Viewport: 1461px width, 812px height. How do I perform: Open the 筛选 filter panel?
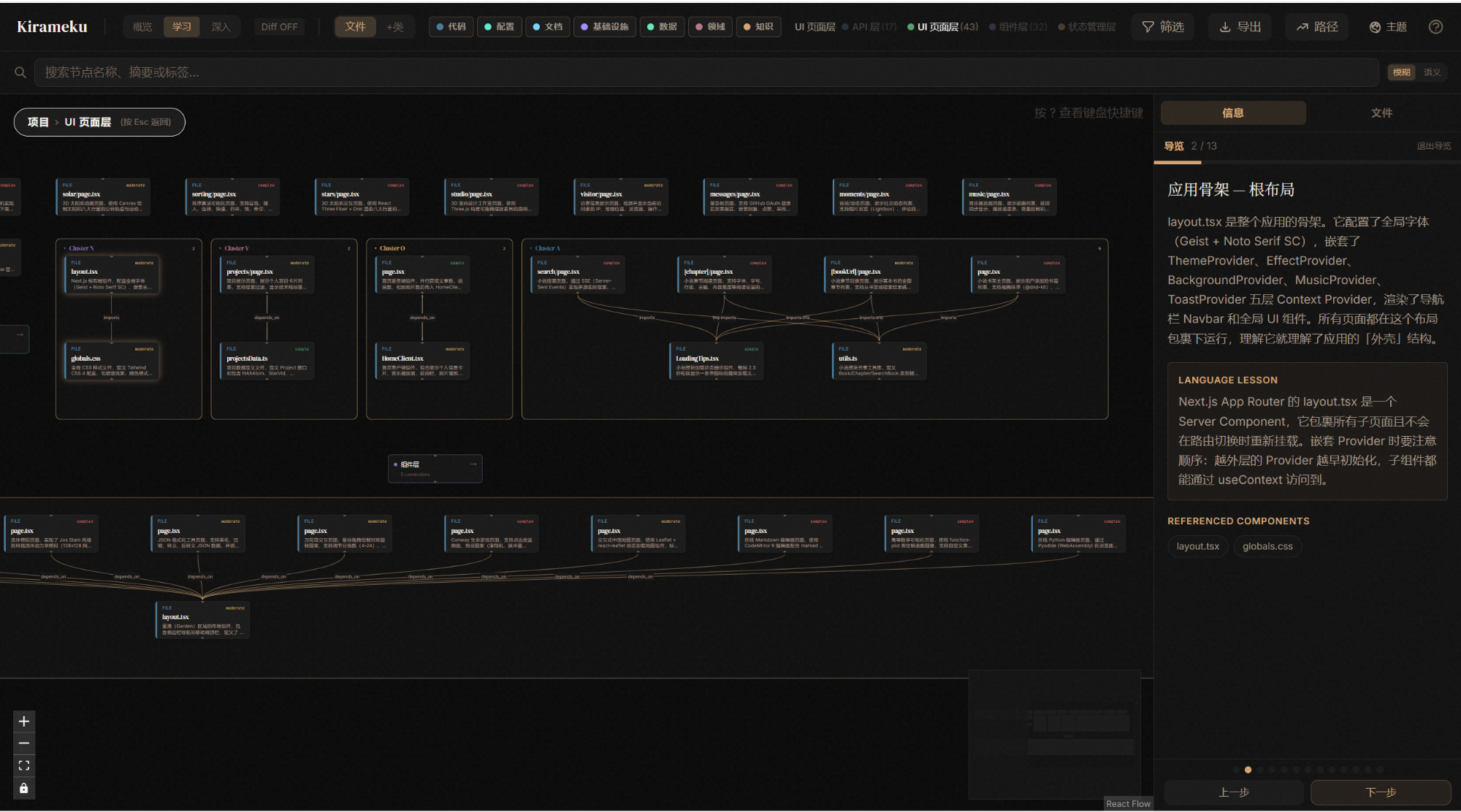click(1163, 27)
